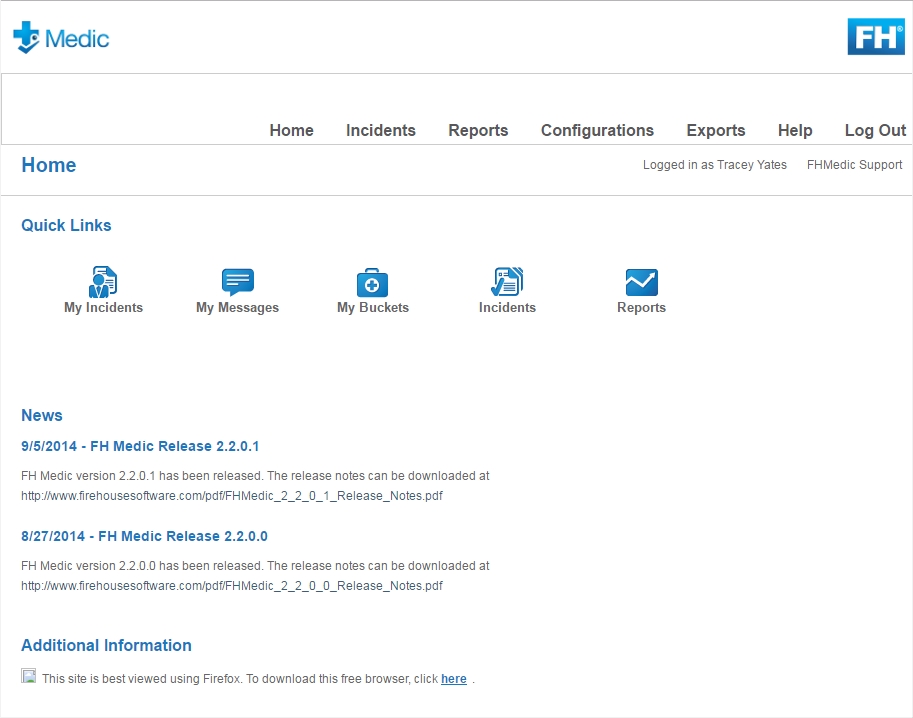Click the FHMedic Support link
The height and width of the screenshot is (718, 913).
pyautogui.click(x=854, y=165)
